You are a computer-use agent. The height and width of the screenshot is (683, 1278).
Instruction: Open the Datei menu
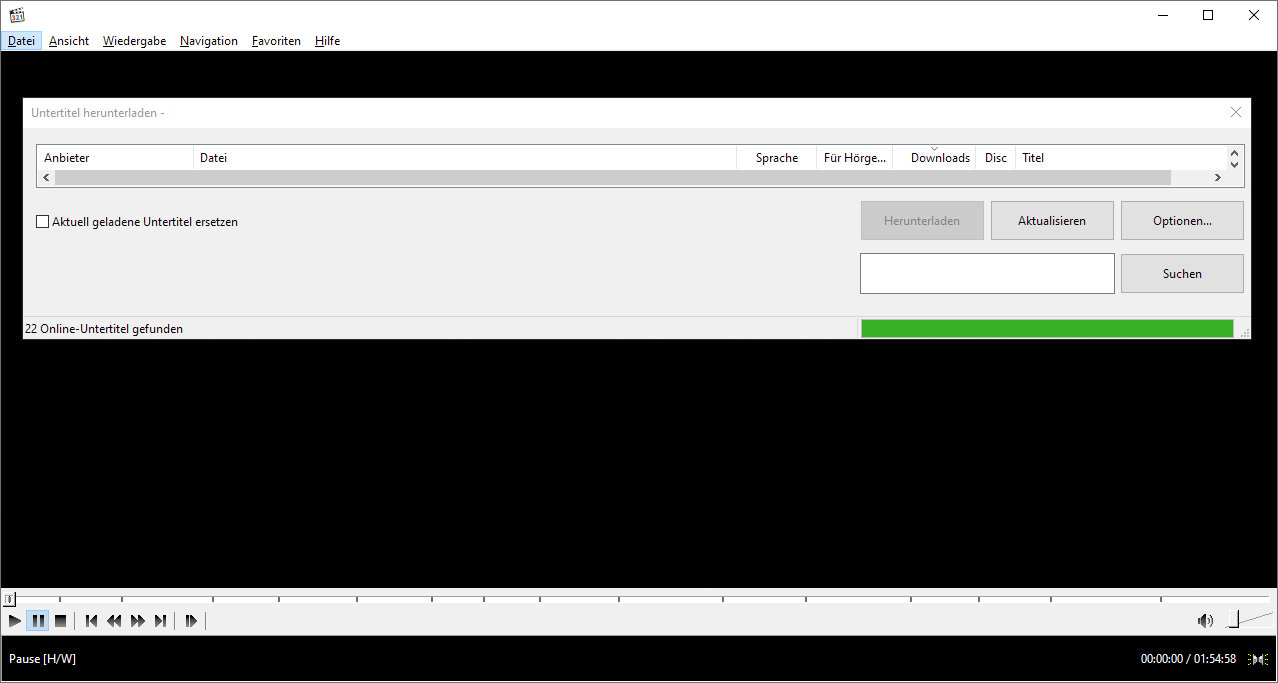tap(21, 40)
